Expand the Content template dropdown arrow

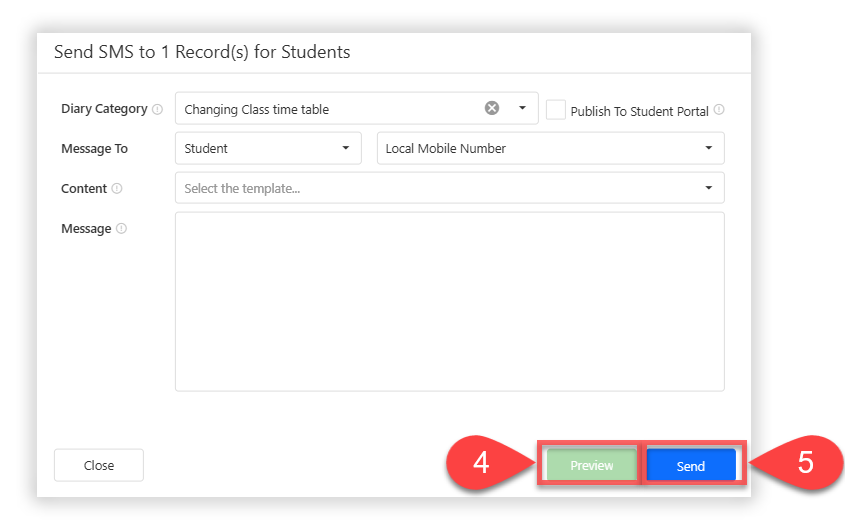(708, 188)
